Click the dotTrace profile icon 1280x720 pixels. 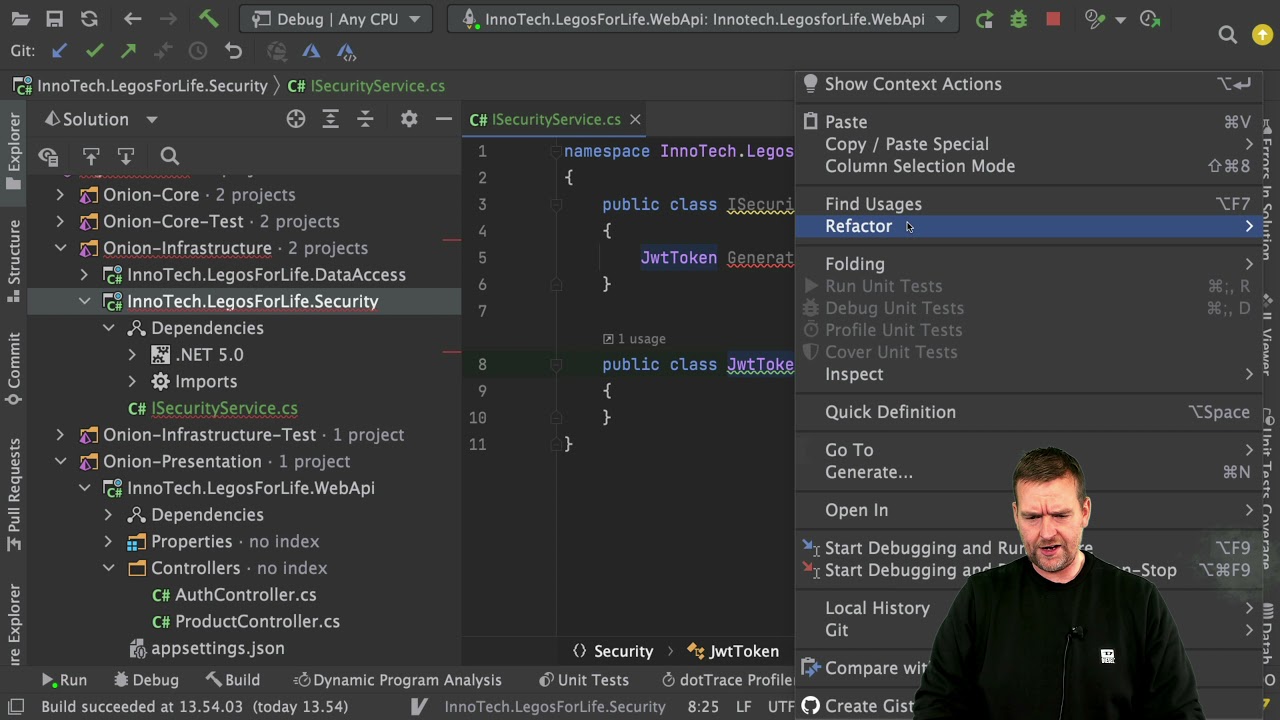pos(1095,19)
